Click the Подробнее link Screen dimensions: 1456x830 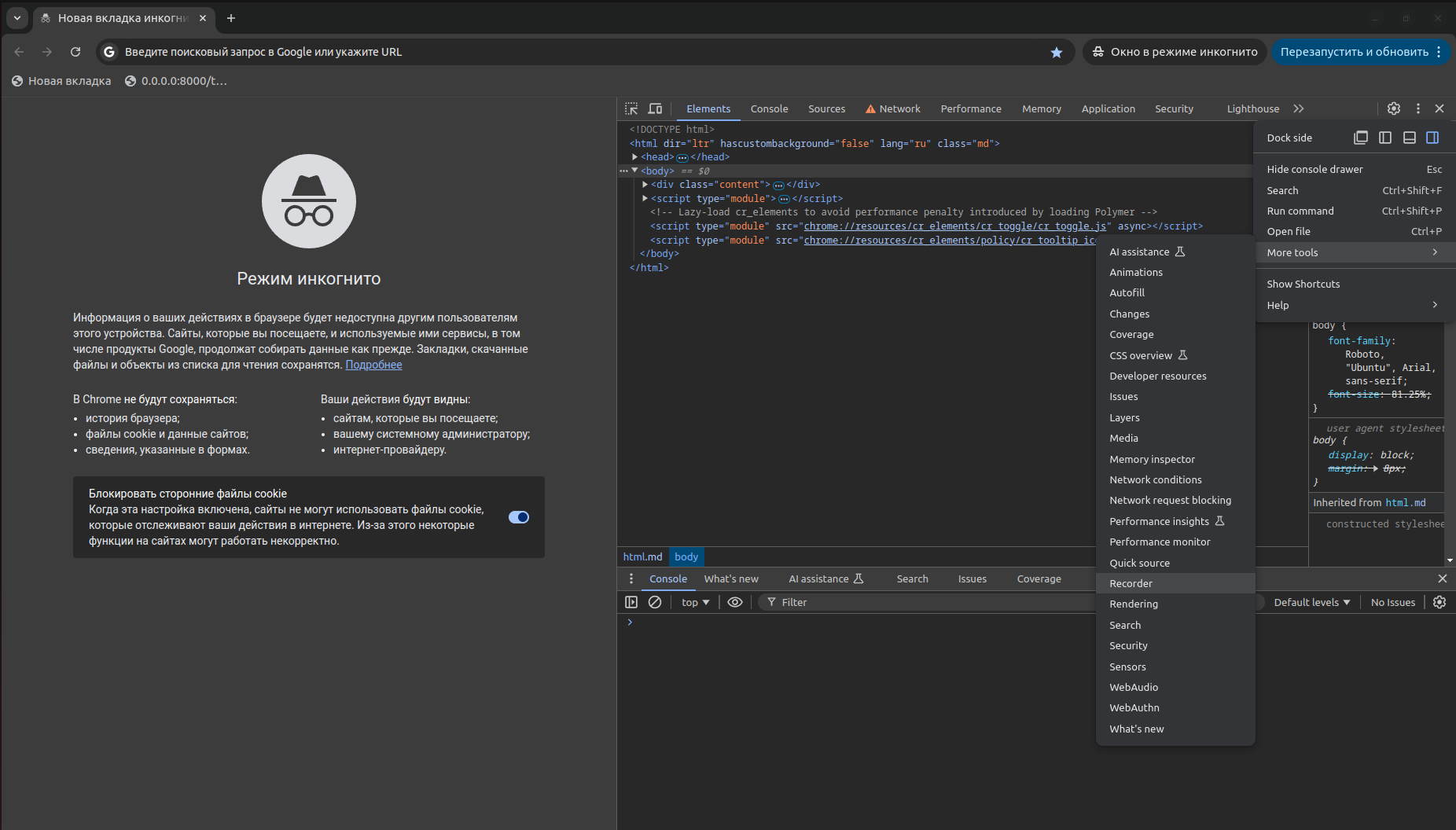coord(373,365)
